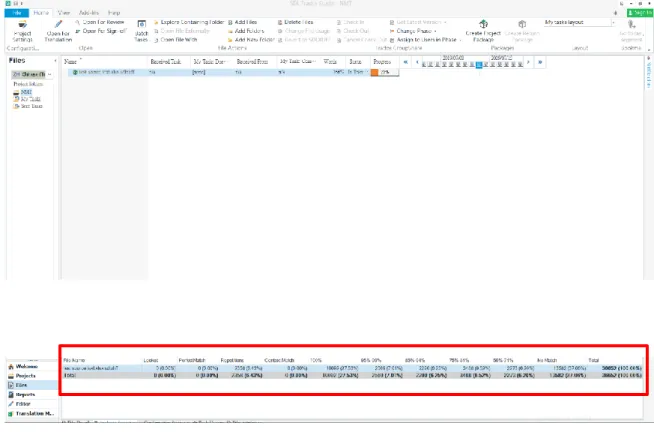The width and height of the screenshot is (654, 432).
Task: Click the Create Project Package icon
Action: 483,24
